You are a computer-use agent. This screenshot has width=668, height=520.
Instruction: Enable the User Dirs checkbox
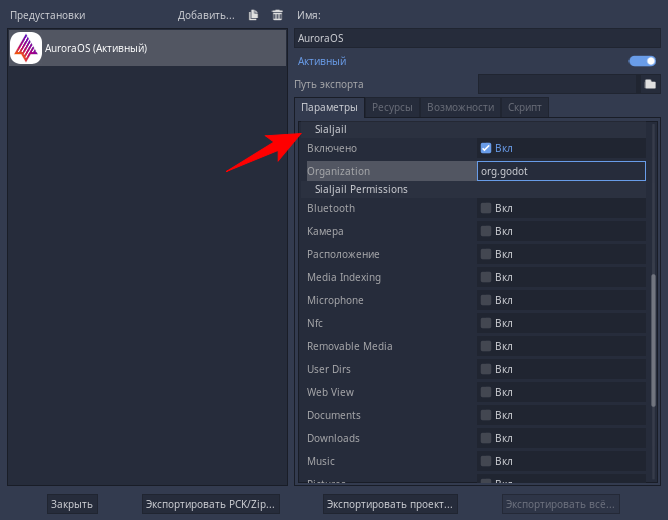click(486, 369)
